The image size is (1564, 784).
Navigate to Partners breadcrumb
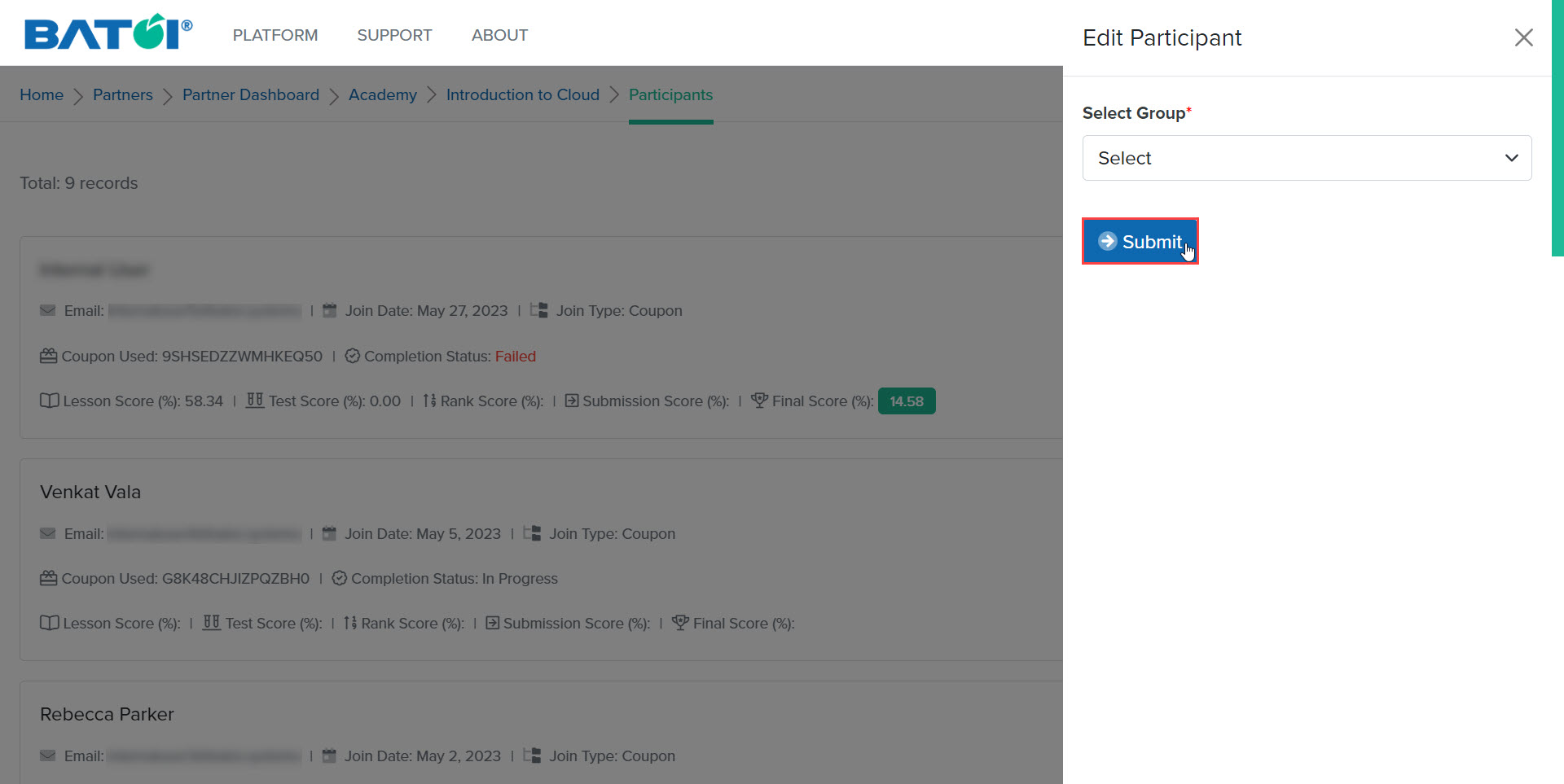pos(123,94)
